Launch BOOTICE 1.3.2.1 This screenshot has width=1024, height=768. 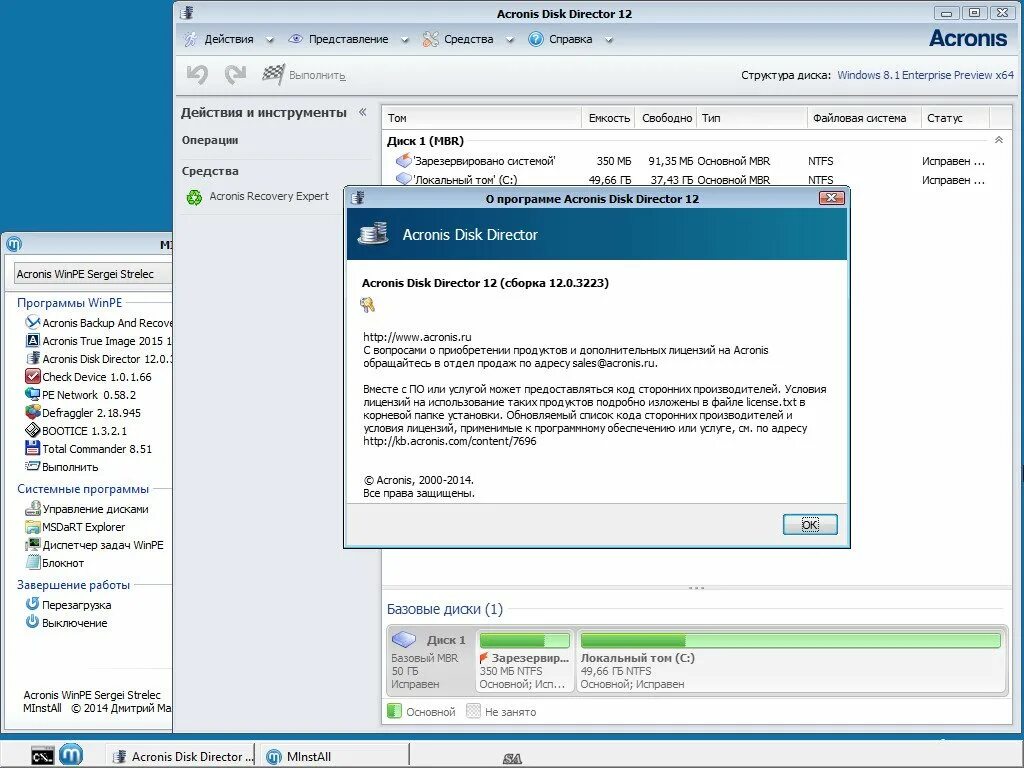point(76,431)
